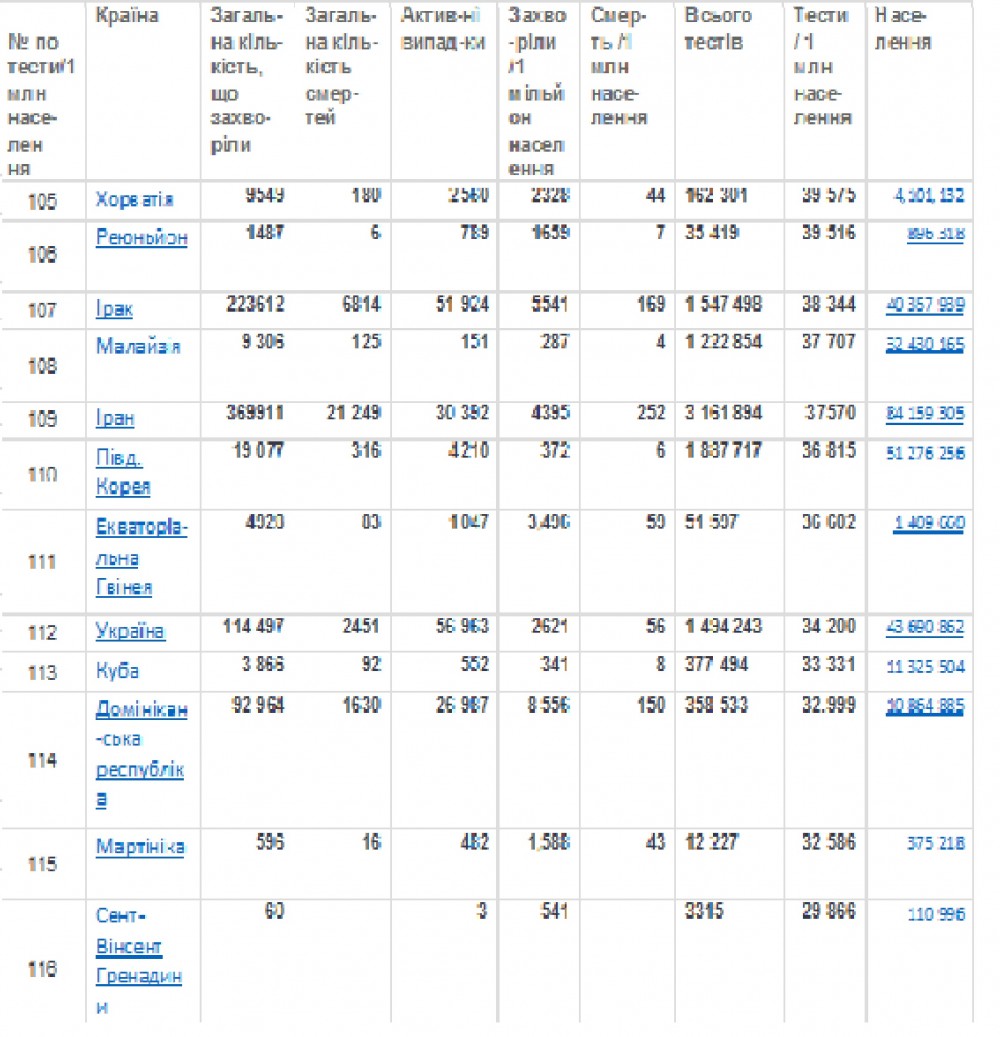Click the Україна country link
The height and width of the screenshot is (1037, 1000).
[130, 631]
